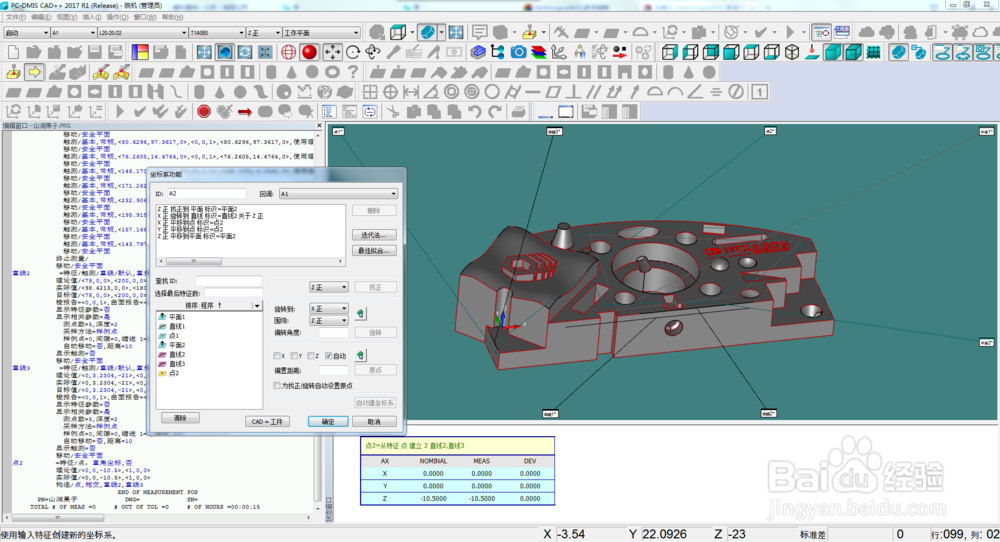The image size is (1000, 542).
Task: Click the 偏转角度 input field
Action: [334, 332]
